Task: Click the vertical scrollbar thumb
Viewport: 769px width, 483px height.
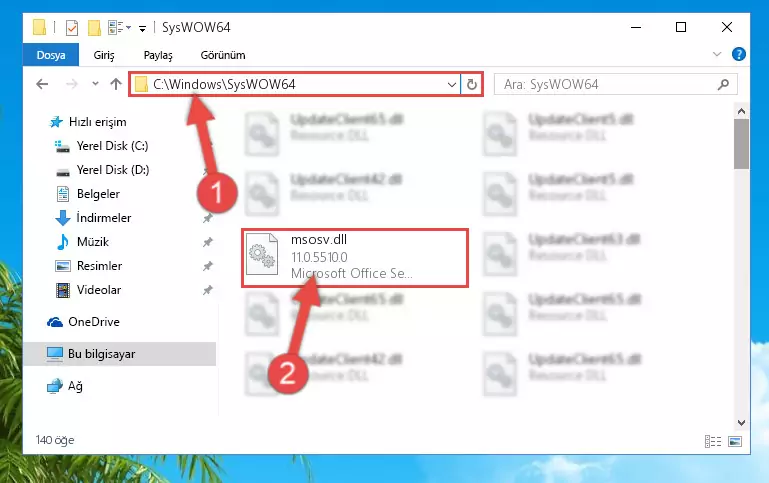Action: [741, 144]
